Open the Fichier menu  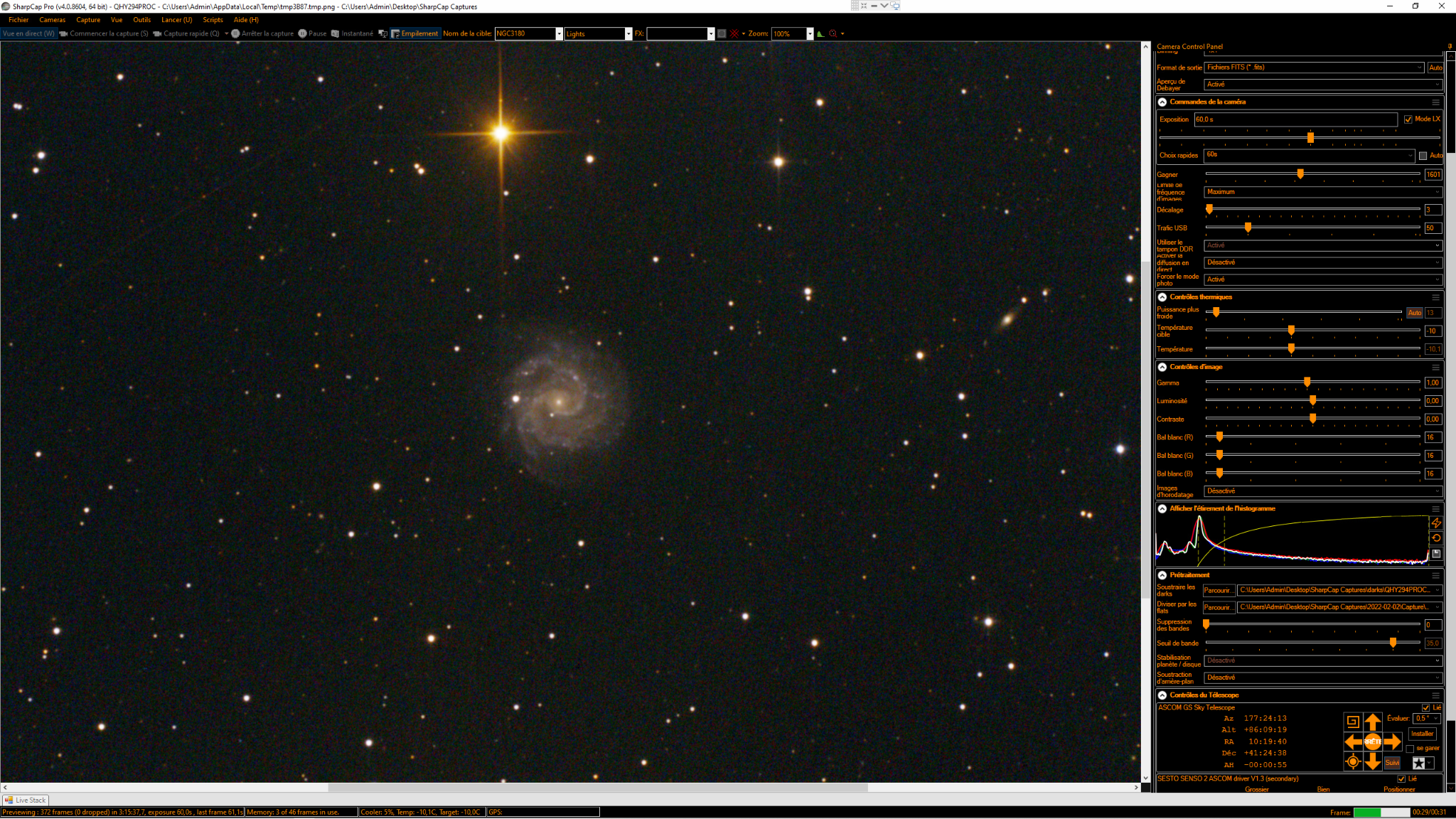point(18,20)
